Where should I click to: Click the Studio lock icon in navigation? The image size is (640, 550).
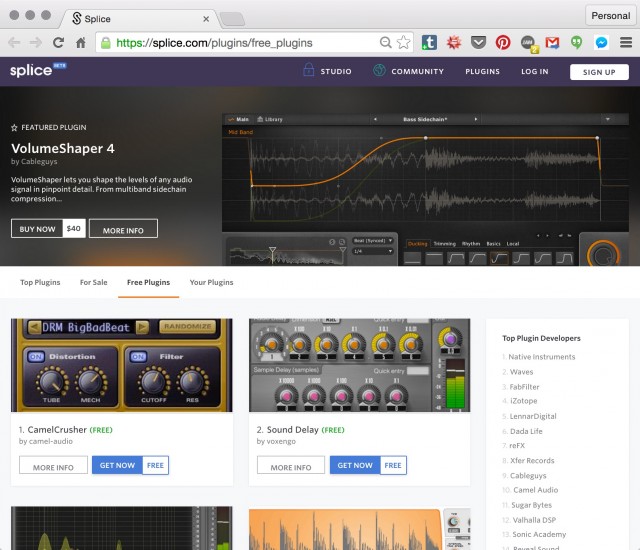(309, 71)
